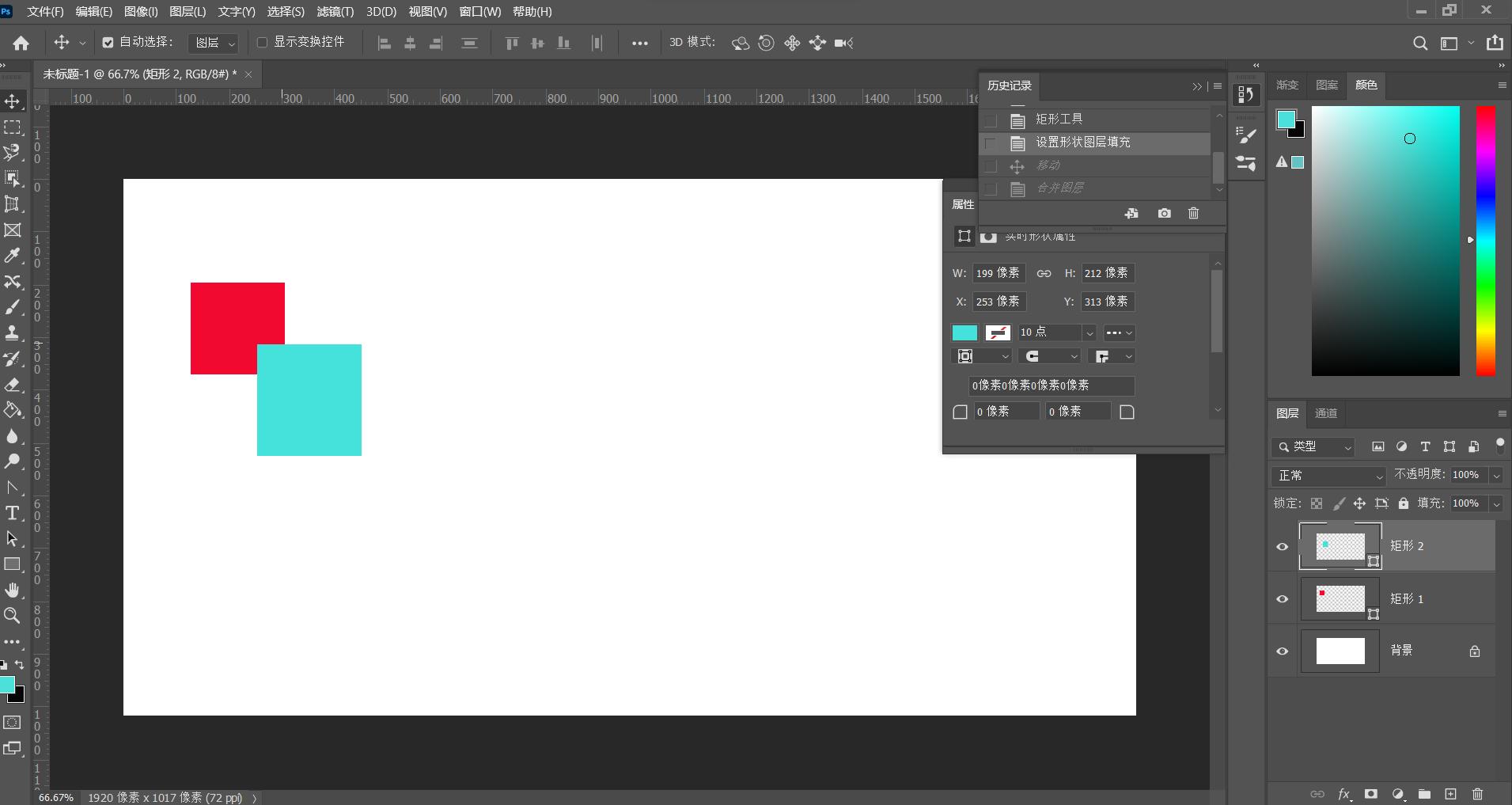Open the 图层 auto-select target dropdown
Screen dimensions: 1512x805
pos(214,43)
